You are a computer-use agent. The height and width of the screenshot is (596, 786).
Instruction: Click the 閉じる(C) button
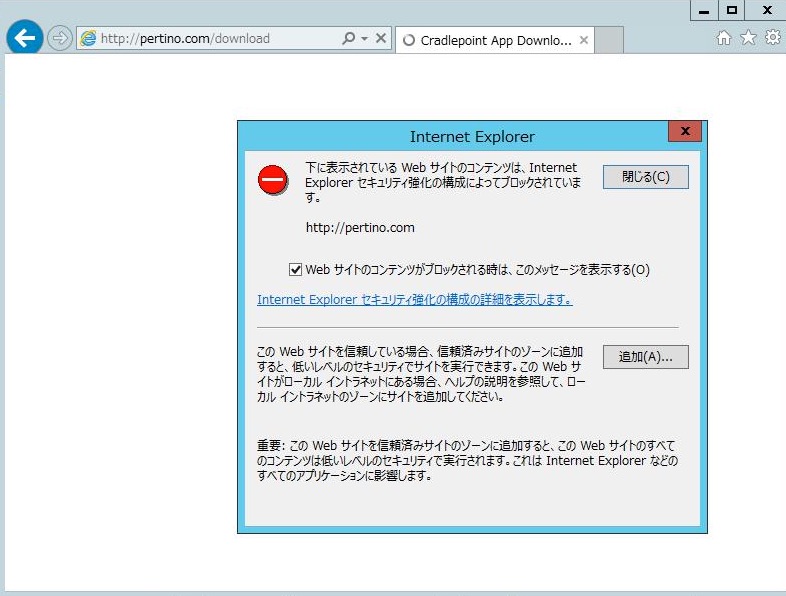coord(646,177)
